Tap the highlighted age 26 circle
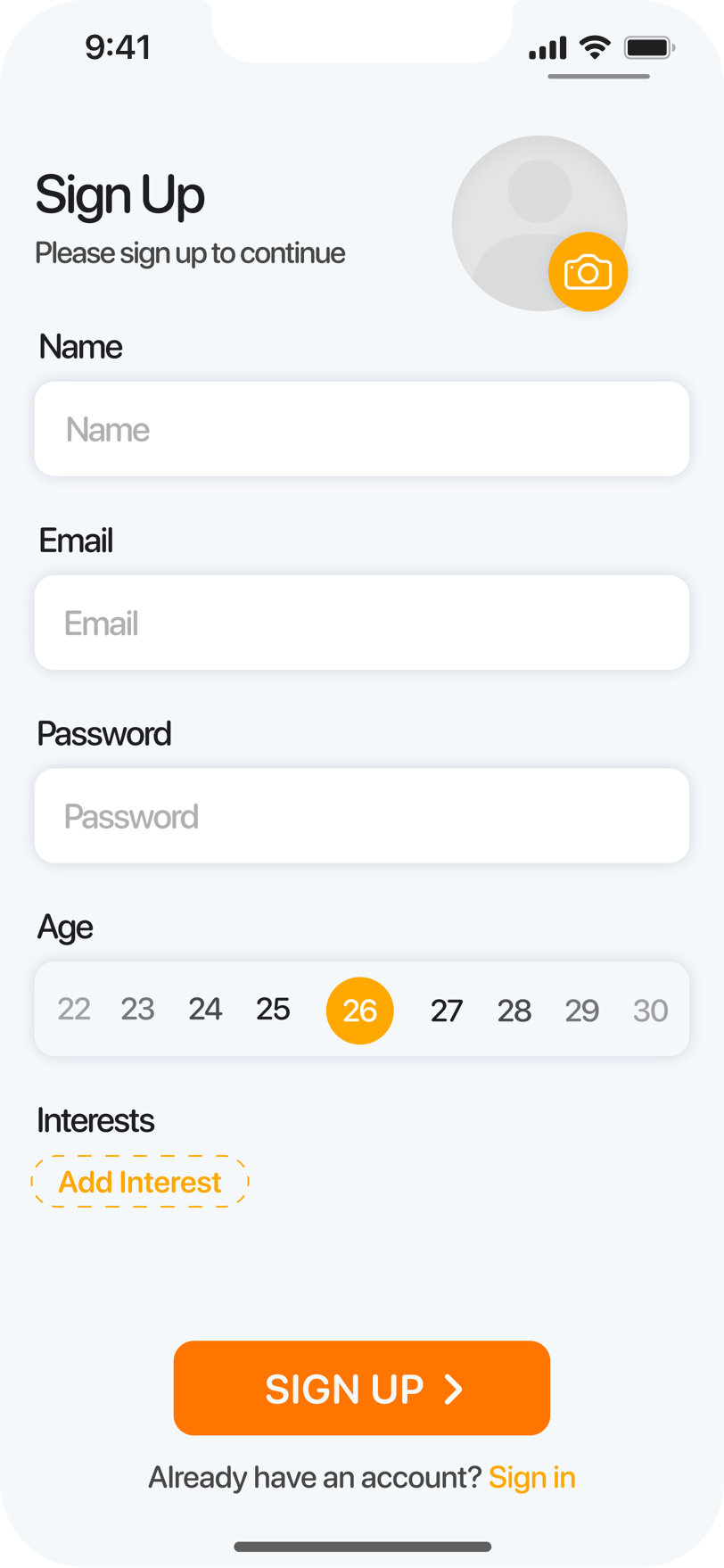 pyautogui.click(x=360, y=1011)
